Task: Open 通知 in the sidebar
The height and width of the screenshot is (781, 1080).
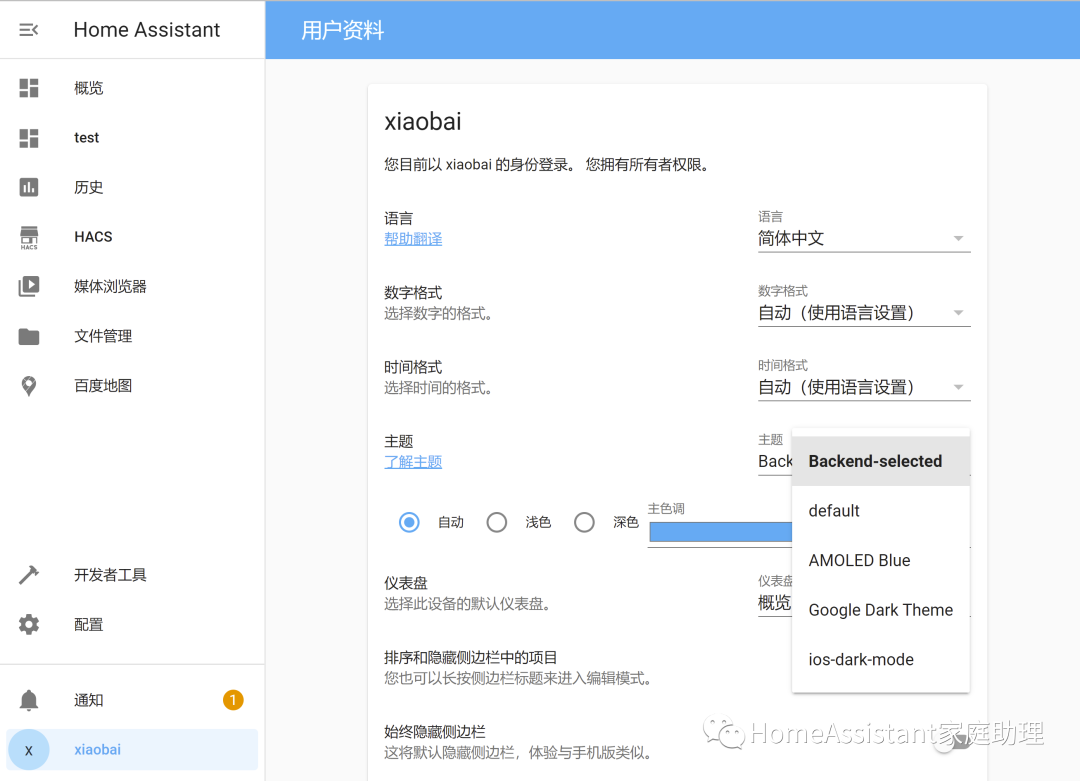Action: point(132,700)
